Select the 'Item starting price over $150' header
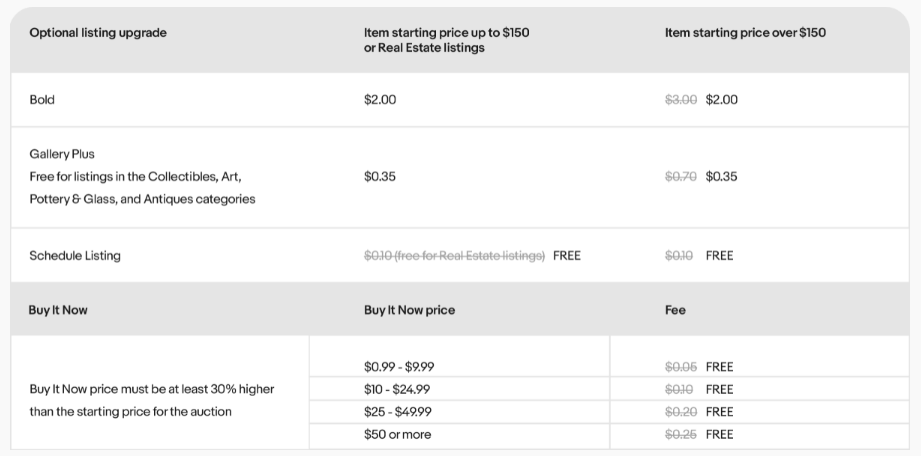This screenshot has width=921, height=456. 745,33
